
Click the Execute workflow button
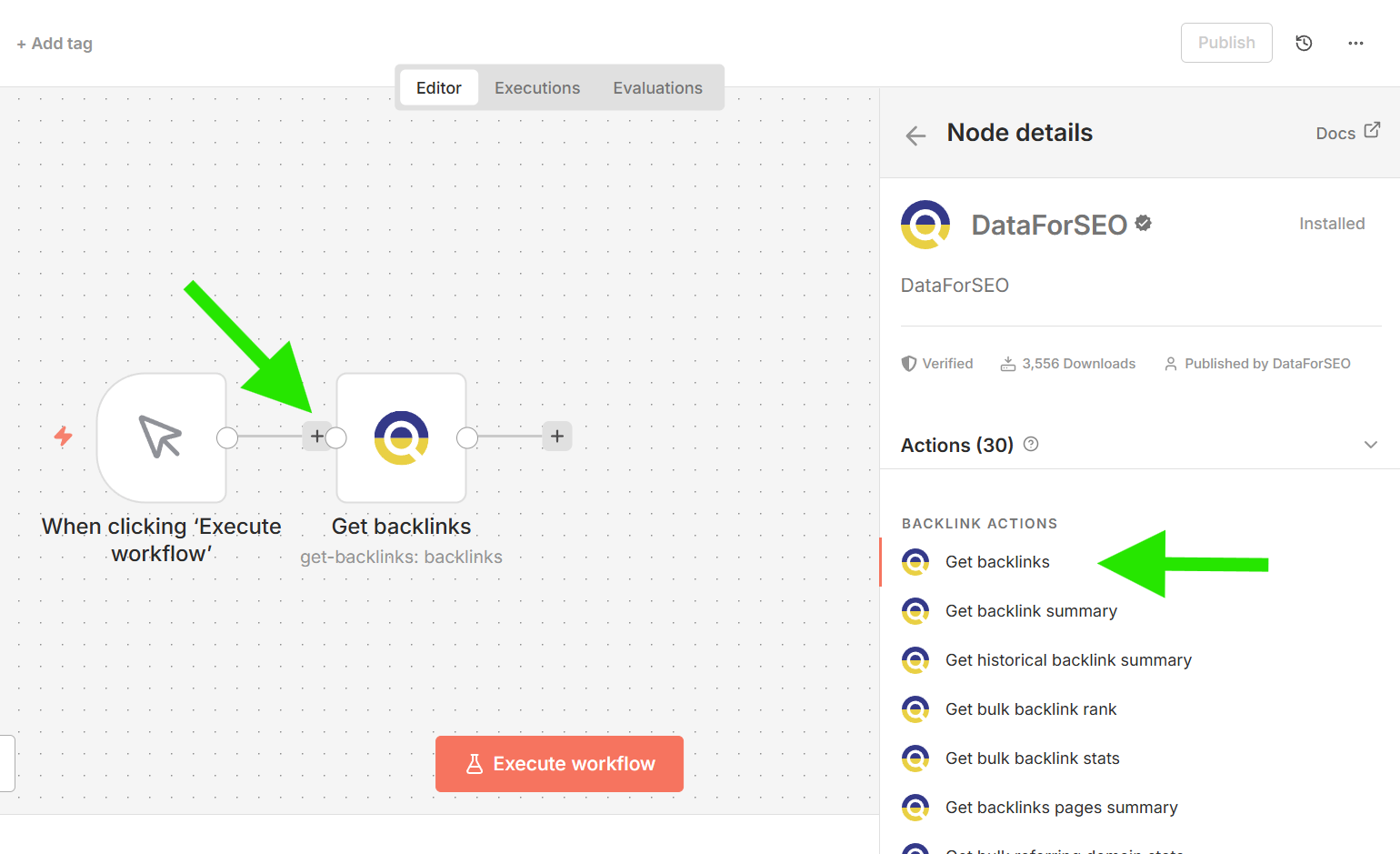(559, 764)
